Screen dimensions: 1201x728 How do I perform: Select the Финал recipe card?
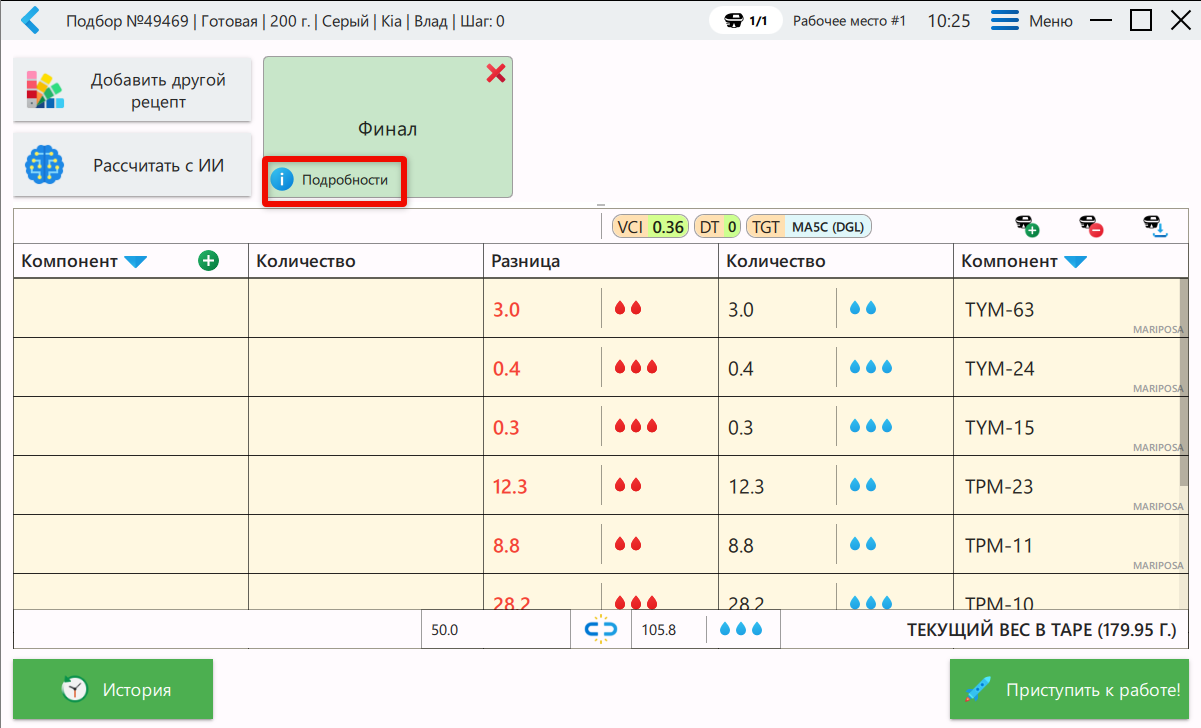(388, 128)
